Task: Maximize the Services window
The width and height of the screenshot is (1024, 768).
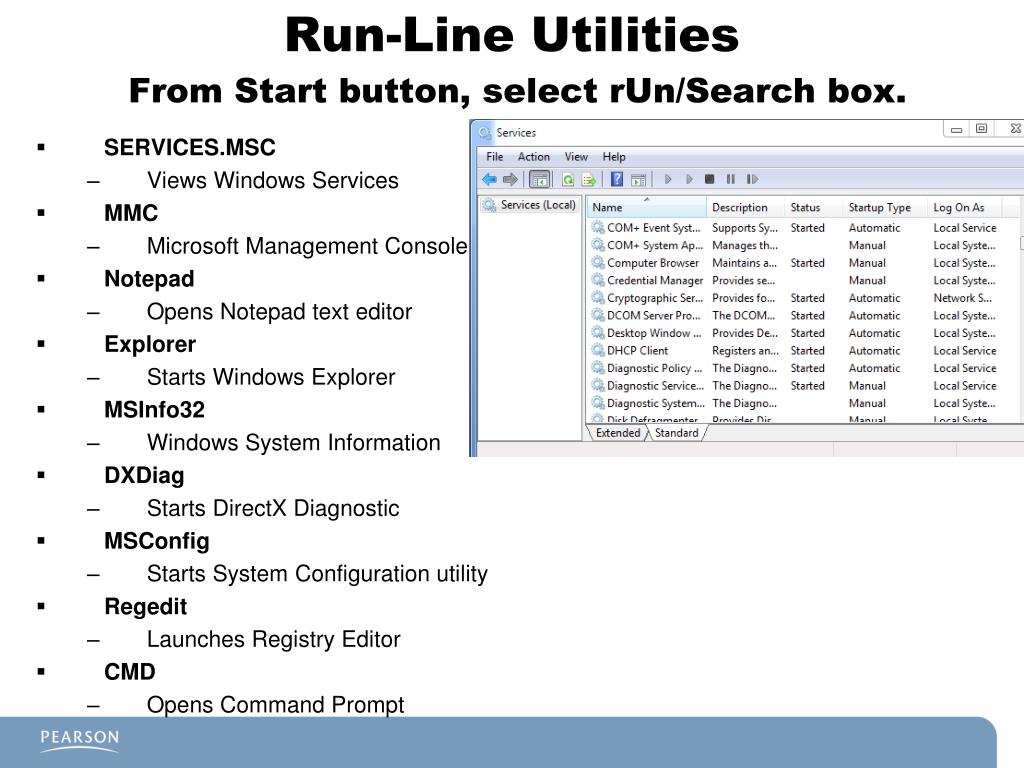Action: tap(981, 129)
